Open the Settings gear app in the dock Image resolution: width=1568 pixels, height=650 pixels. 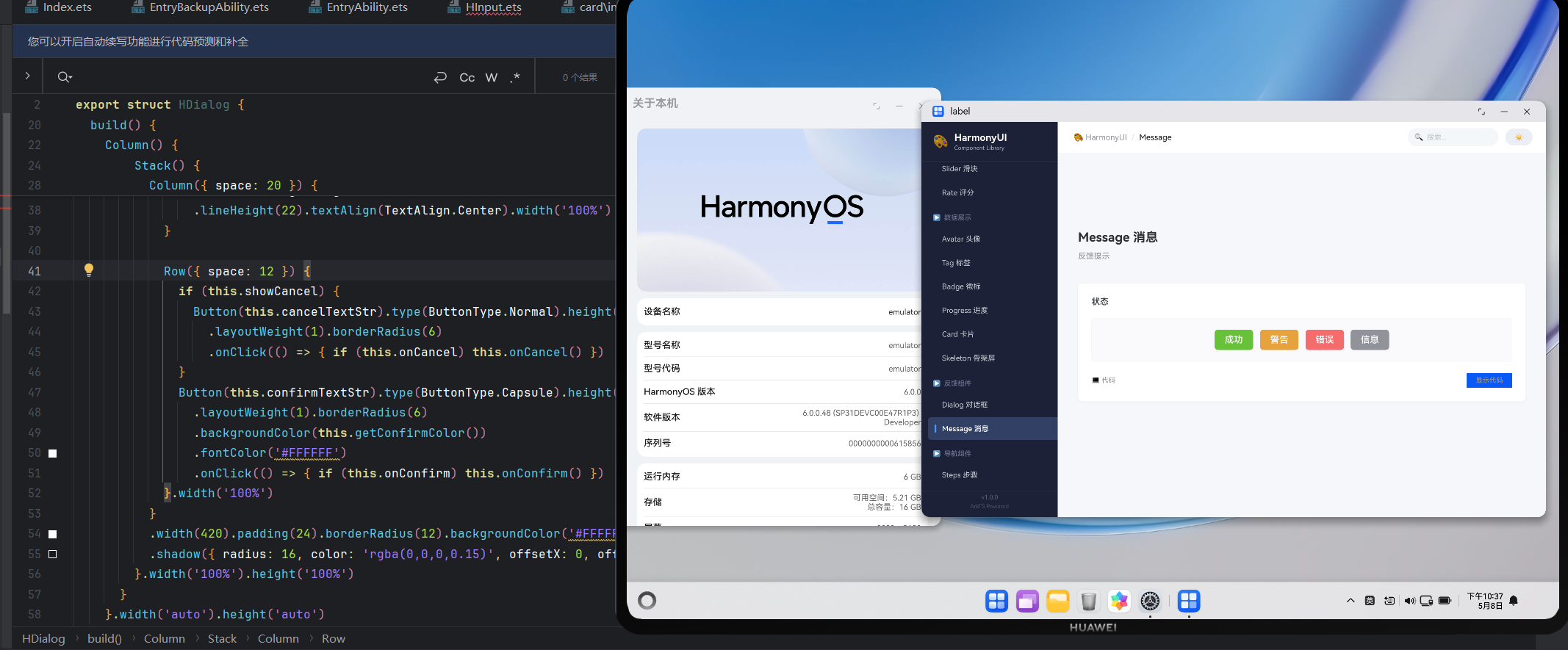point(1150,601)
